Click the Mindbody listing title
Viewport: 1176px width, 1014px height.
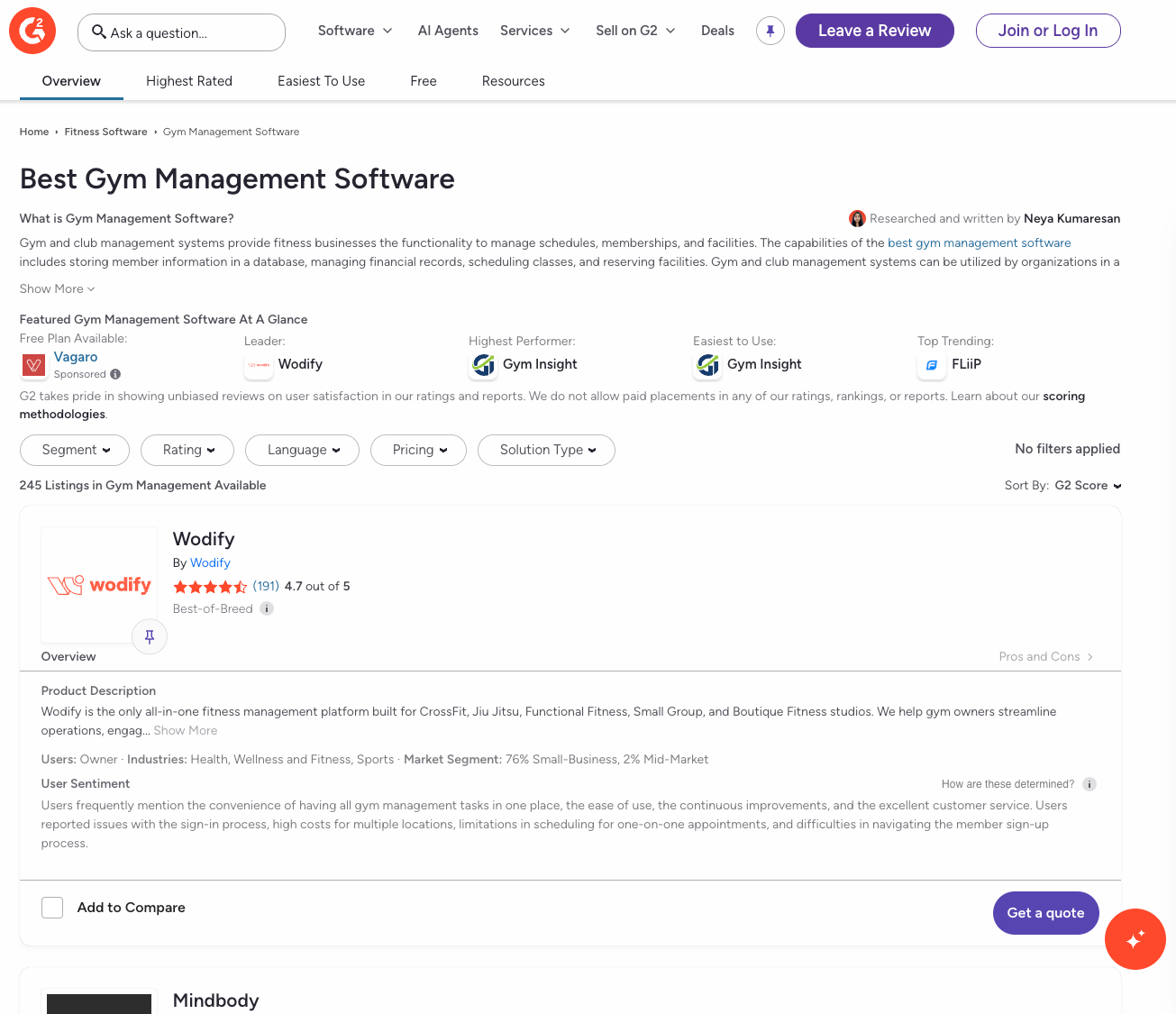[215, 1000]
